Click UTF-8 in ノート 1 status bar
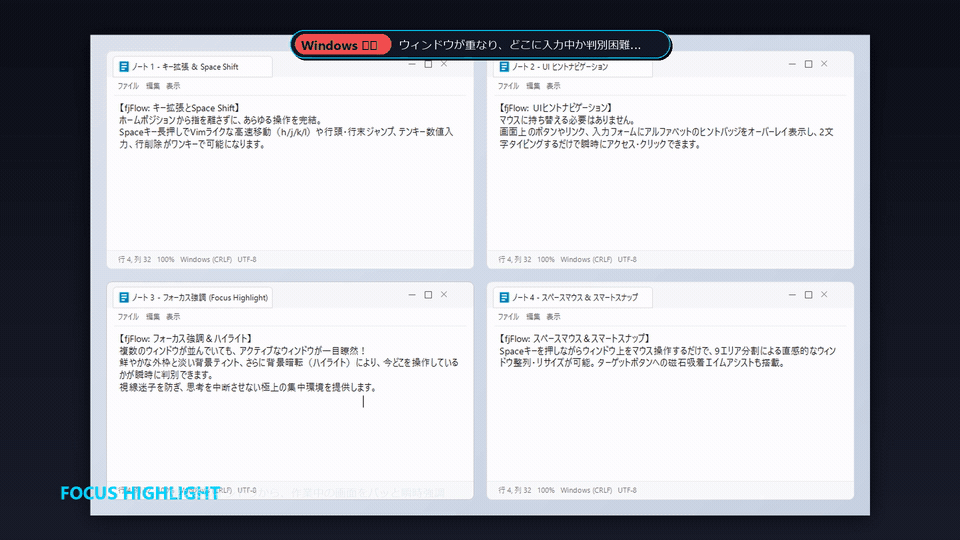Image resolution: width=960 pixels, height=540 pixels. (247, 260)
